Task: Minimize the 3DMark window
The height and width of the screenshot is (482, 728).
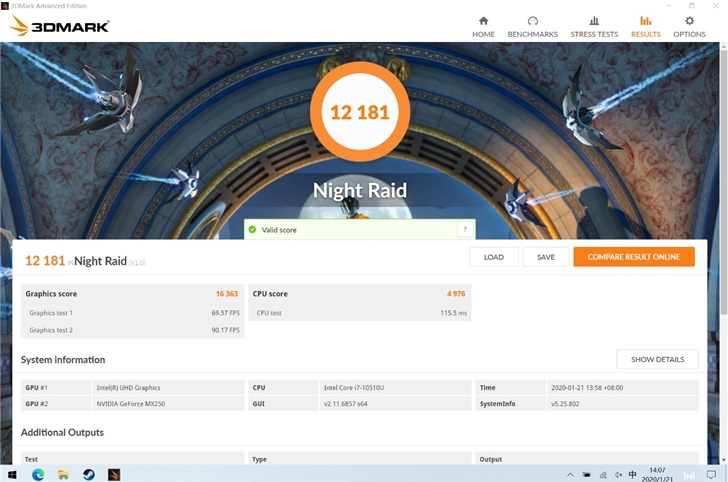Action: click(x=669, y=6)
